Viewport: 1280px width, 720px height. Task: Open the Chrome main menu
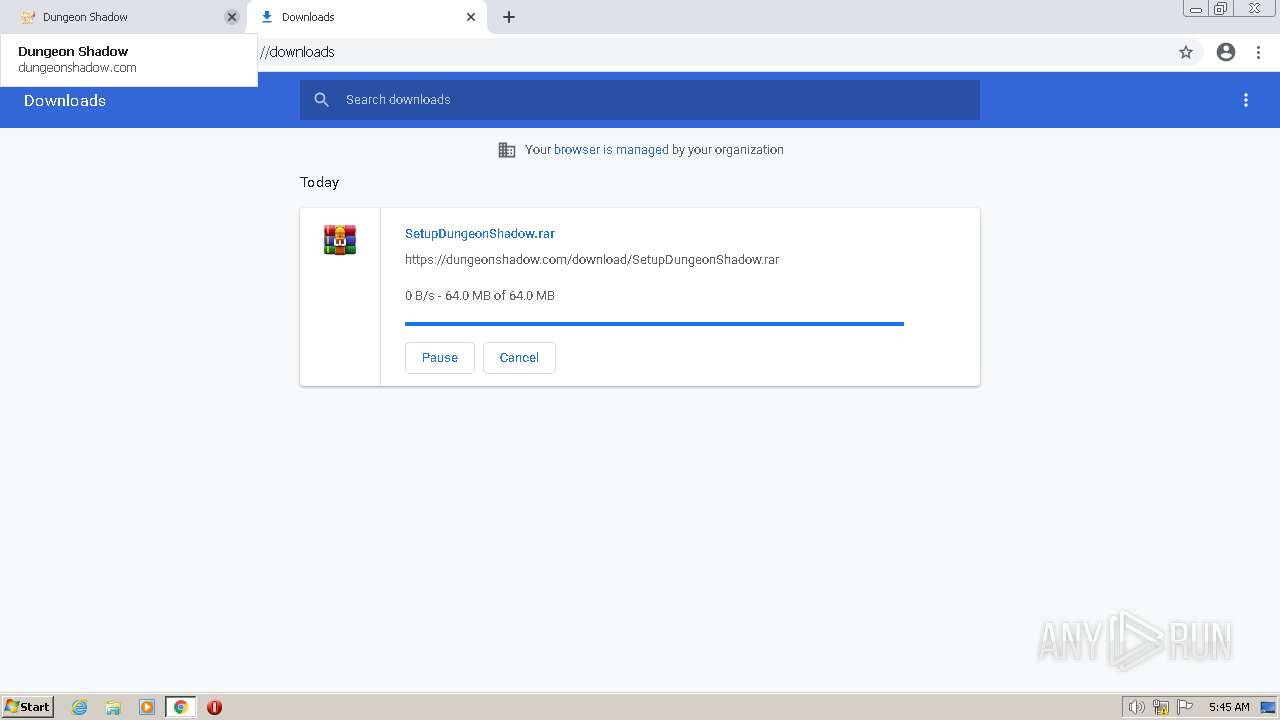[x=1259, y=52]
